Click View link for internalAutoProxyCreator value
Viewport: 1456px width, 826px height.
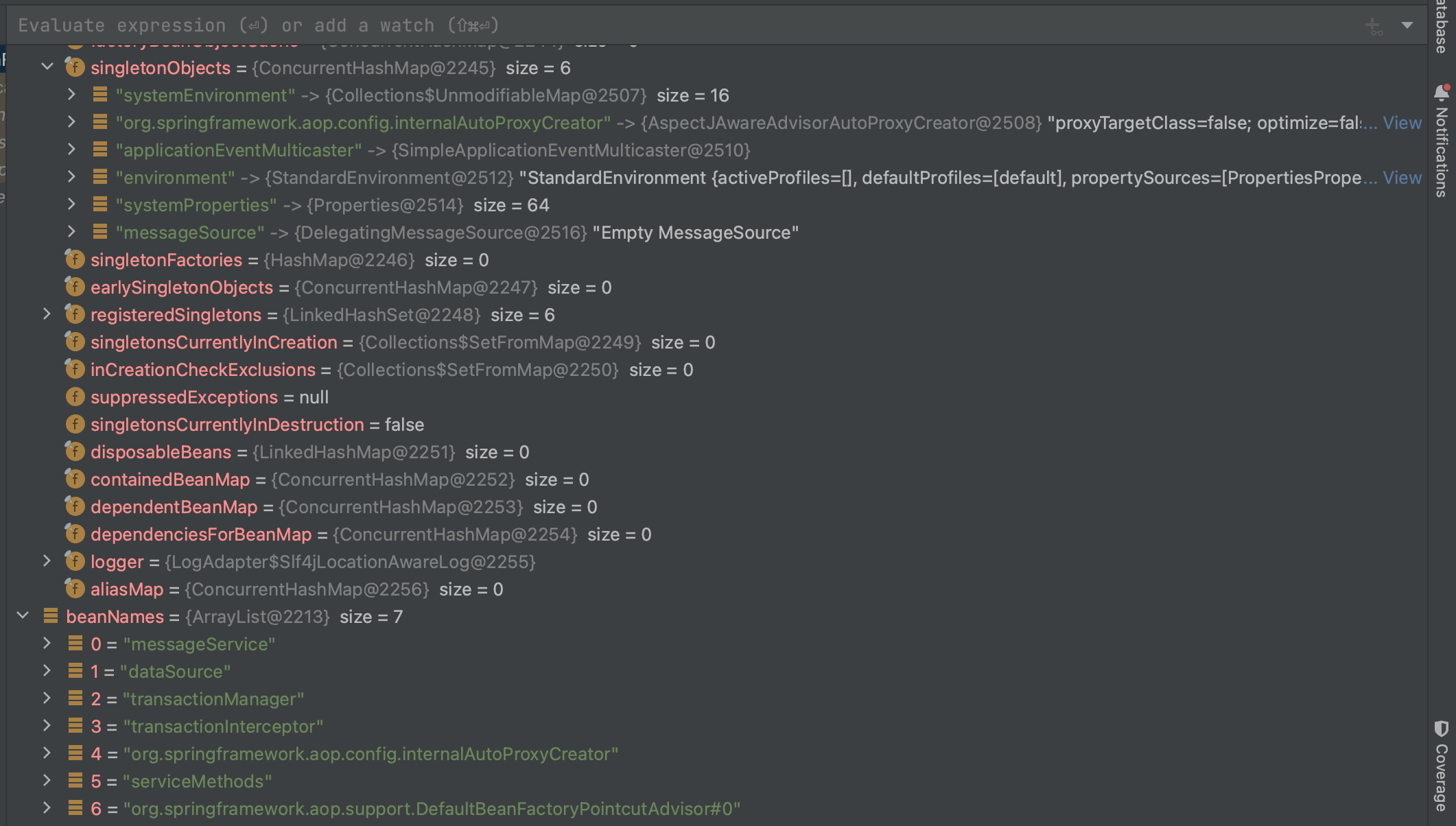tap(1402, 123)
